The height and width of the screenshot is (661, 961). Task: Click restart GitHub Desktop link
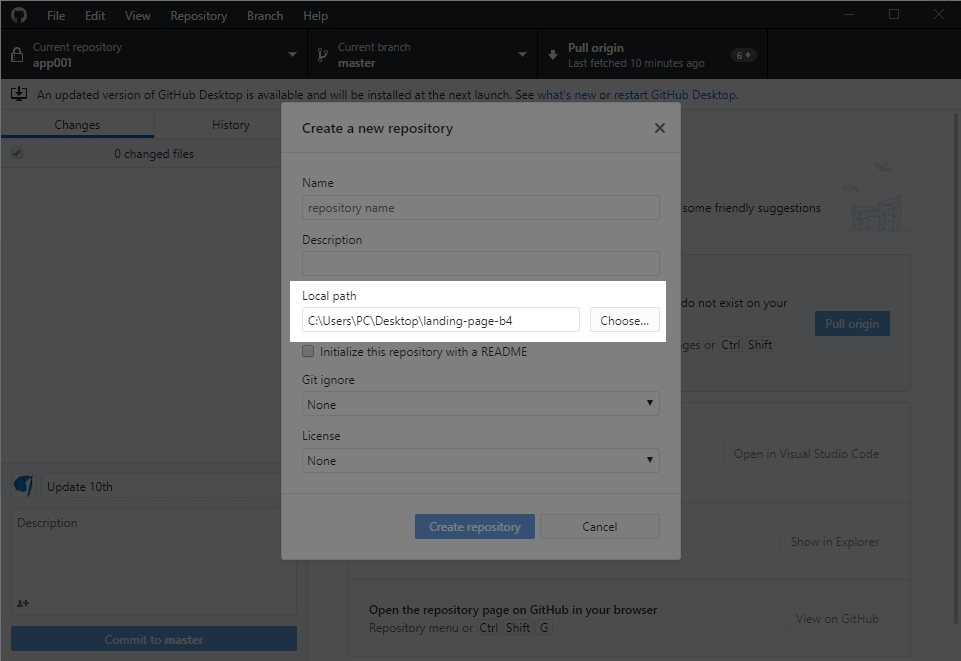tap(675, 94)
